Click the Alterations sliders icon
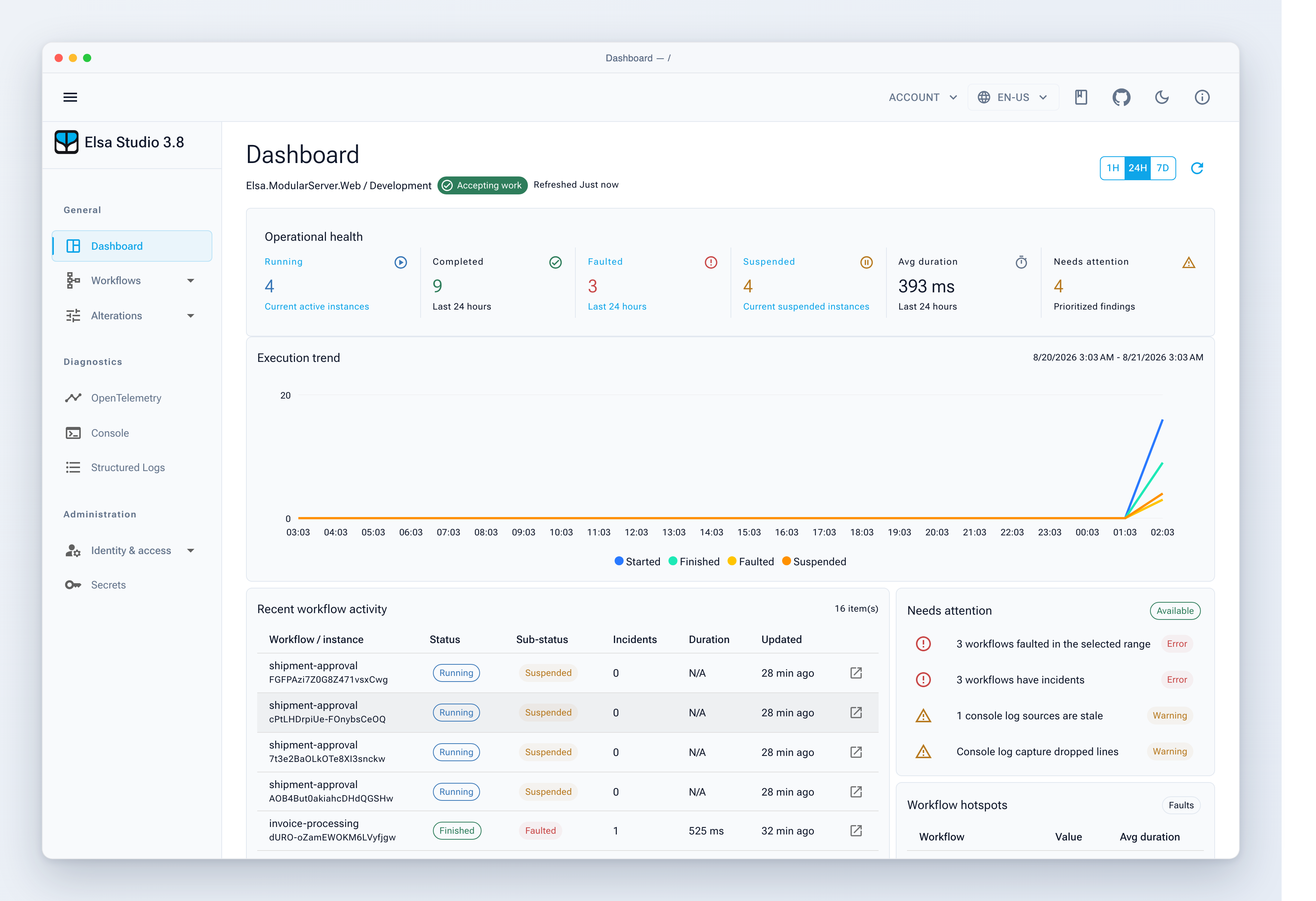1316x901 pixels. click(x=73, y=316)
